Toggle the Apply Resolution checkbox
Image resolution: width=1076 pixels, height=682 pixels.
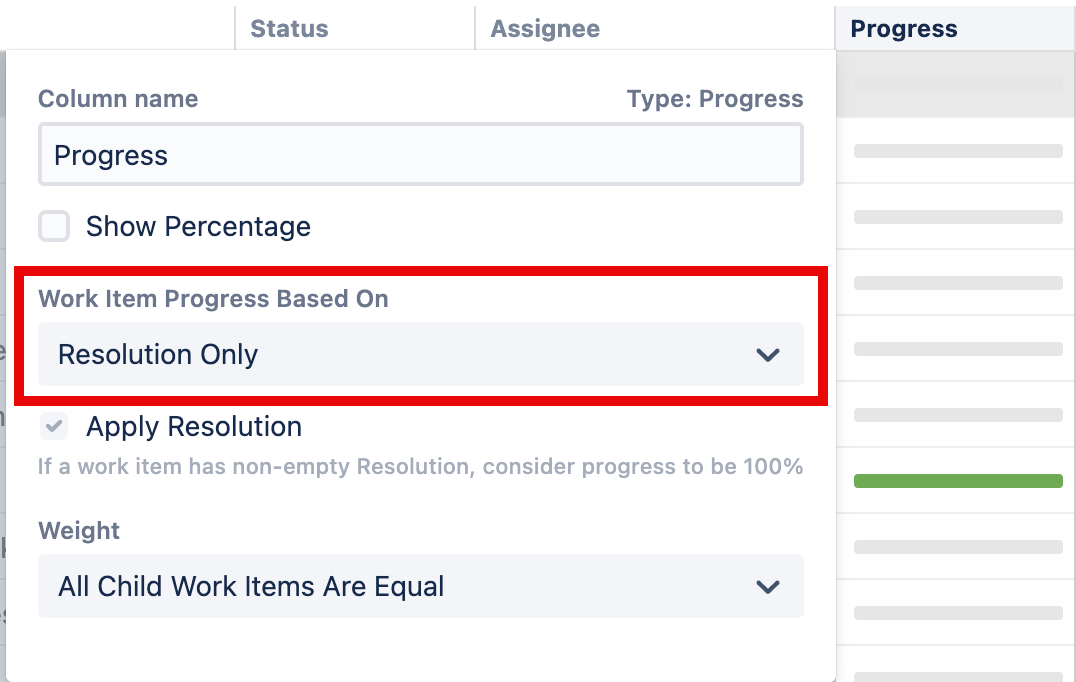(x=54, y=427)
